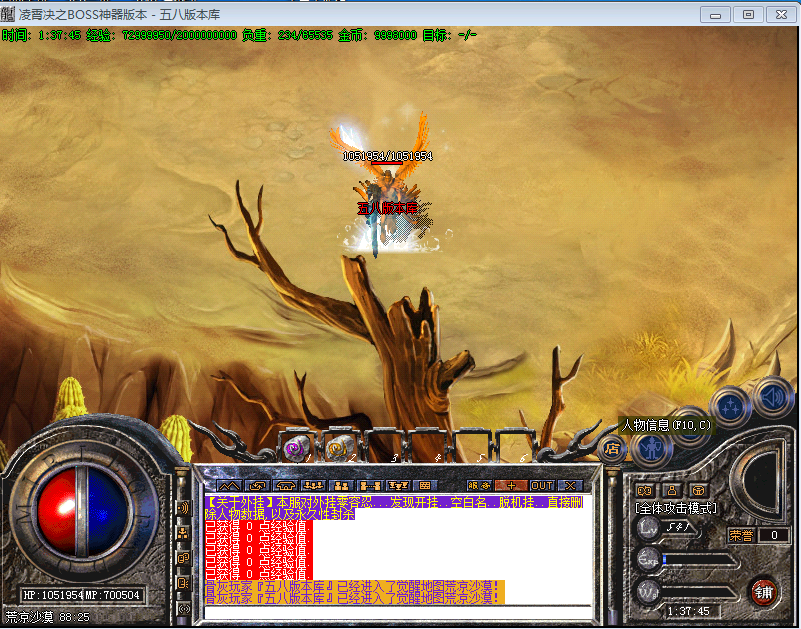Screen dimensions: 801x629
Task: Click the character named 五八版本库
Action: tap(387, 208)
